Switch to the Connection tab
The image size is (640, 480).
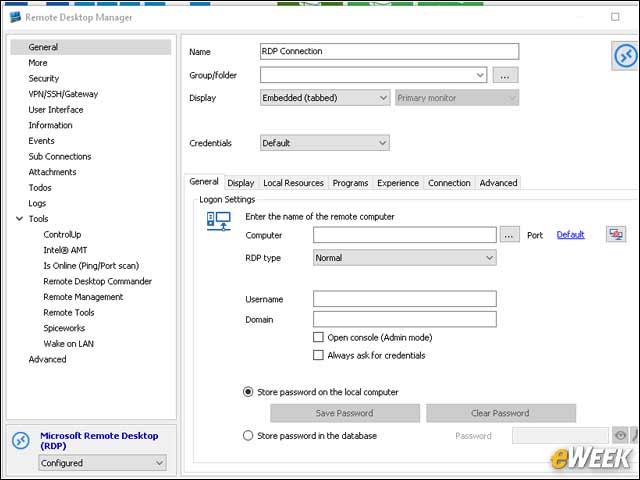tap(449, 183)
